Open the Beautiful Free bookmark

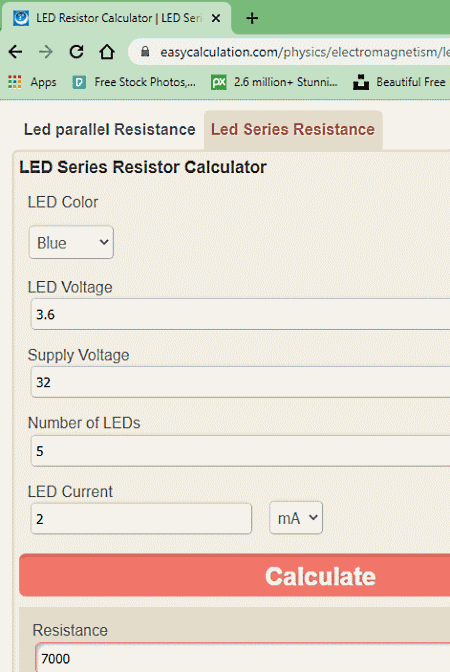pyautogui.click(x=399, y=82)
